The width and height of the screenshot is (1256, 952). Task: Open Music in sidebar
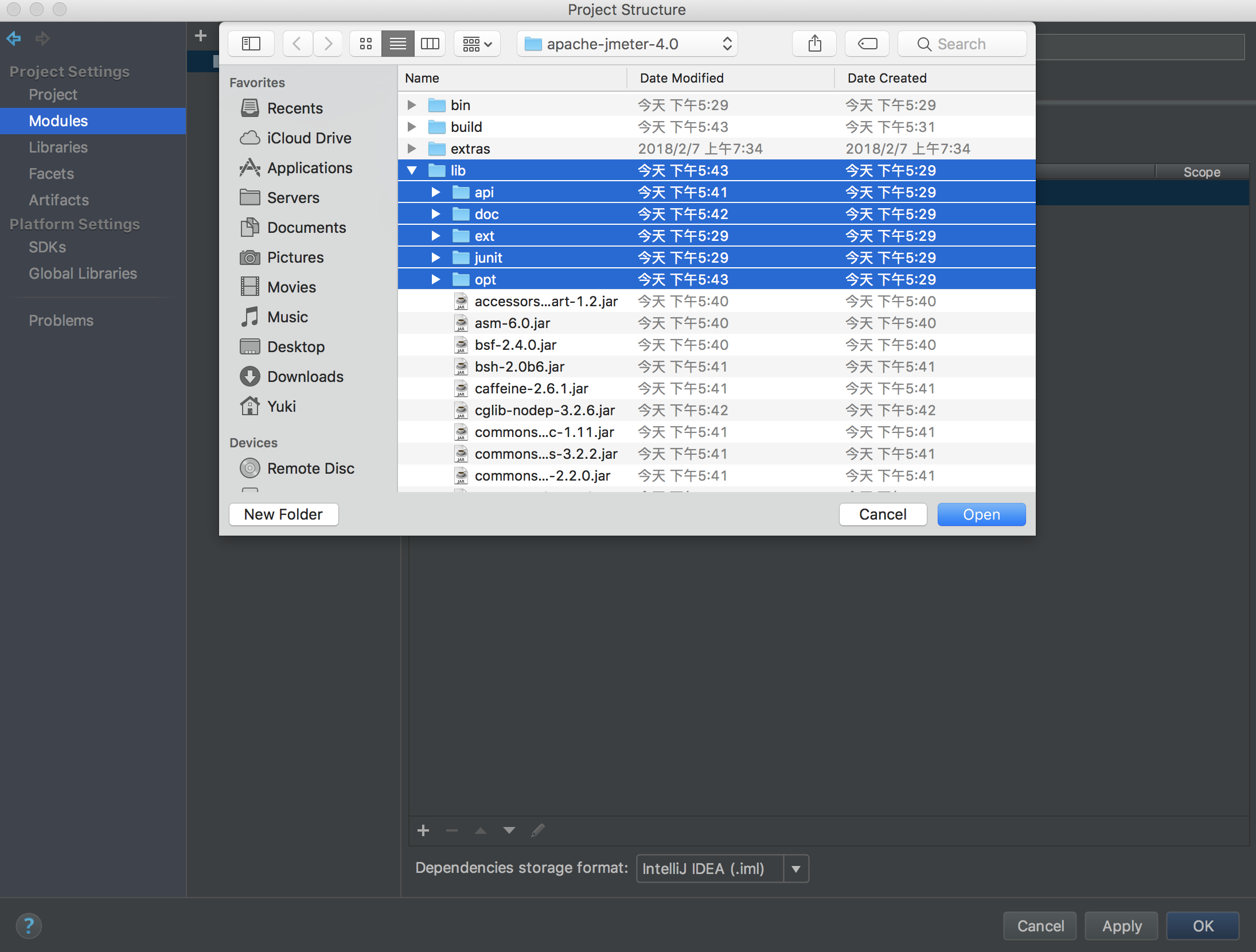pyautogui.click(x=274, y=317)
